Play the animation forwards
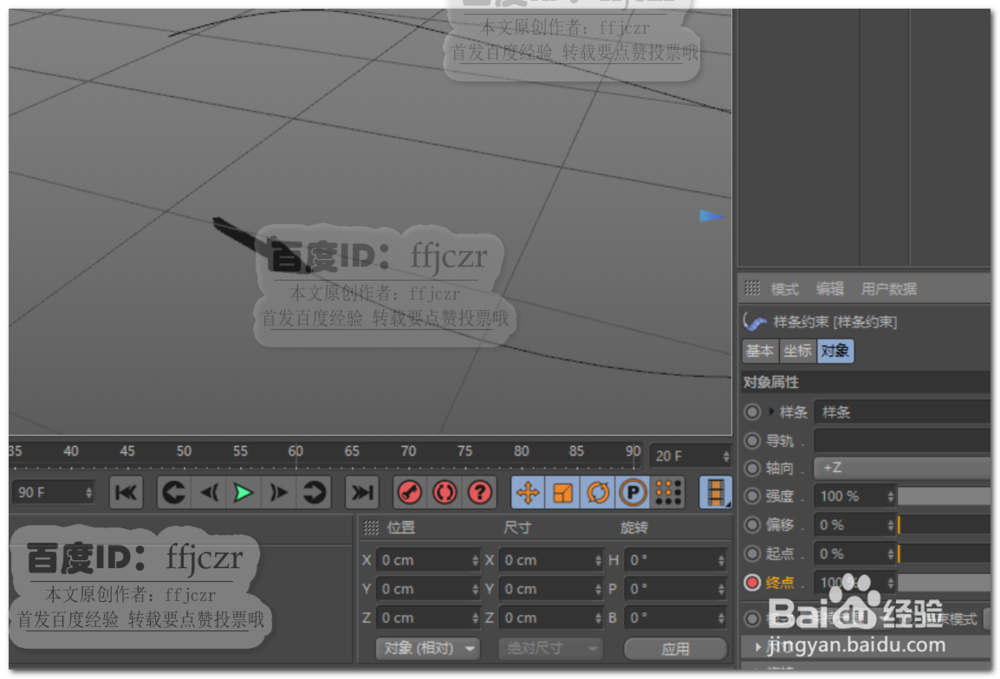The image size is (1000, 679). (244, 492)
